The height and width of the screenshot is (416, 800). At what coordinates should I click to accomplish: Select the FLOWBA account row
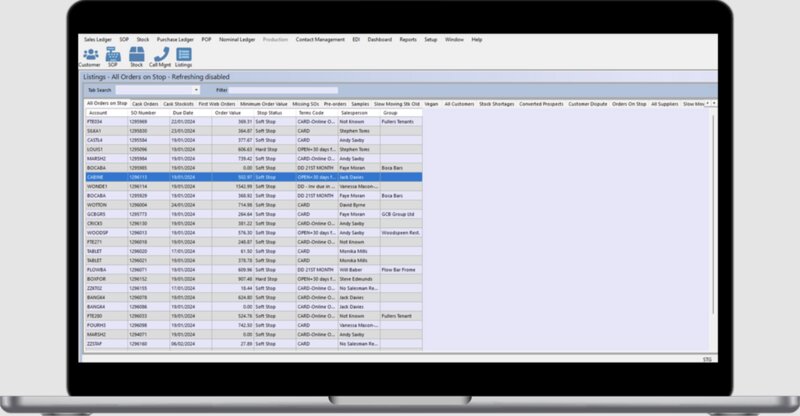click(x=254, y=270)
